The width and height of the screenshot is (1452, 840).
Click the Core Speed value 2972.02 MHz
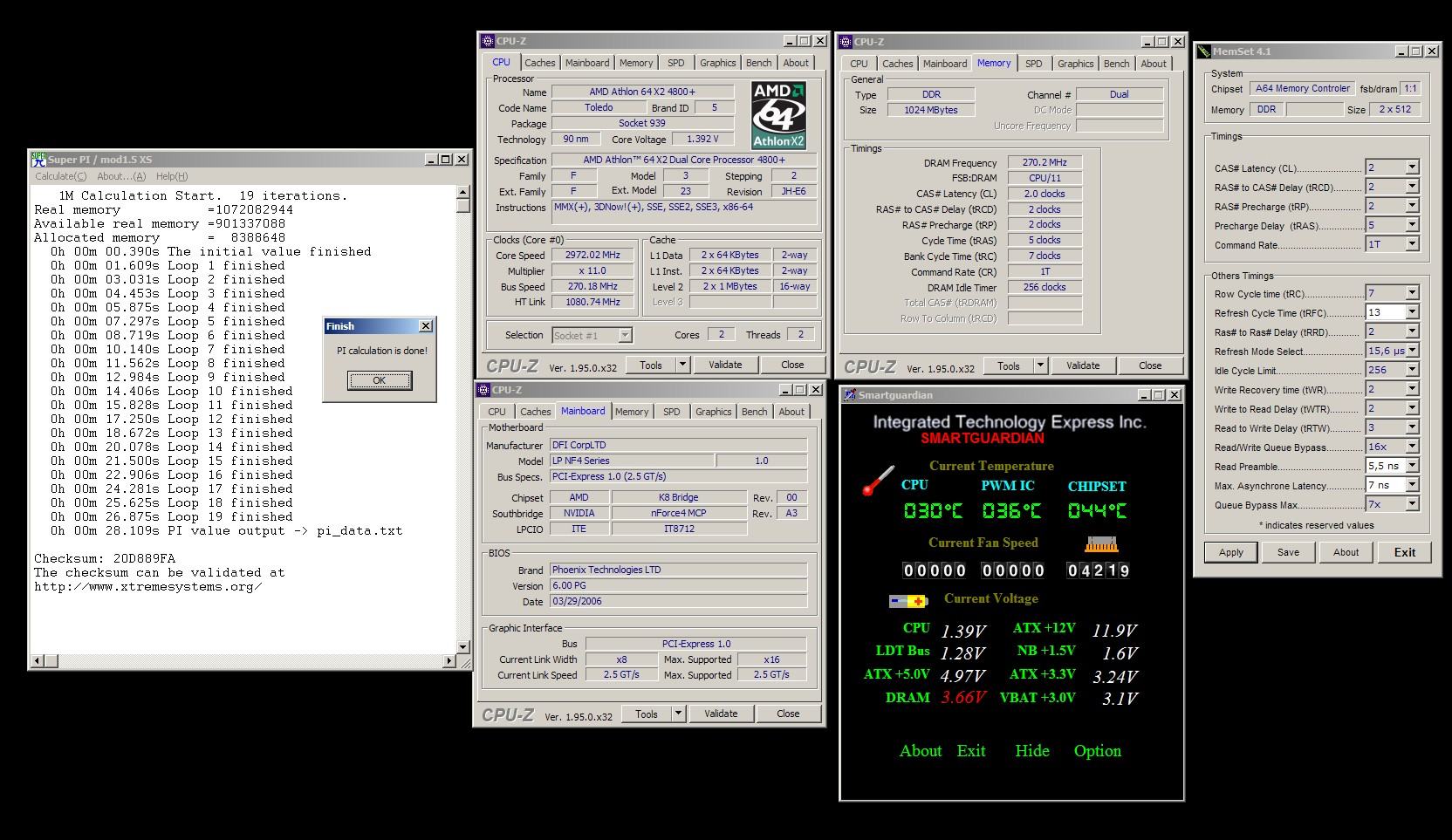593,256
